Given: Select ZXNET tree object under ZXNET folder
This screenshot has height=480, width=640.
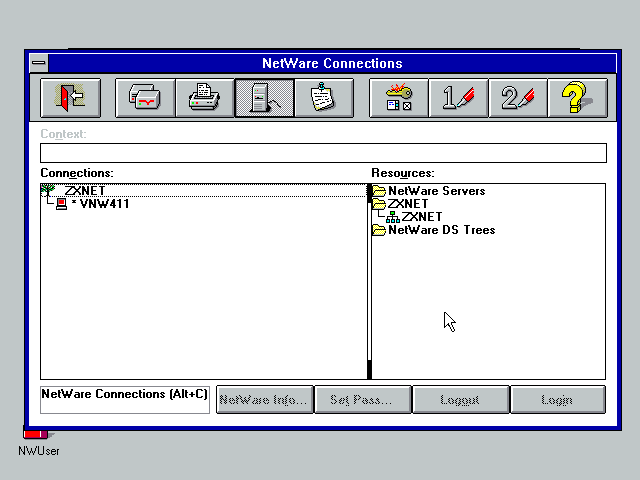Looking at the screenshot, I should (x=414, y=217).
